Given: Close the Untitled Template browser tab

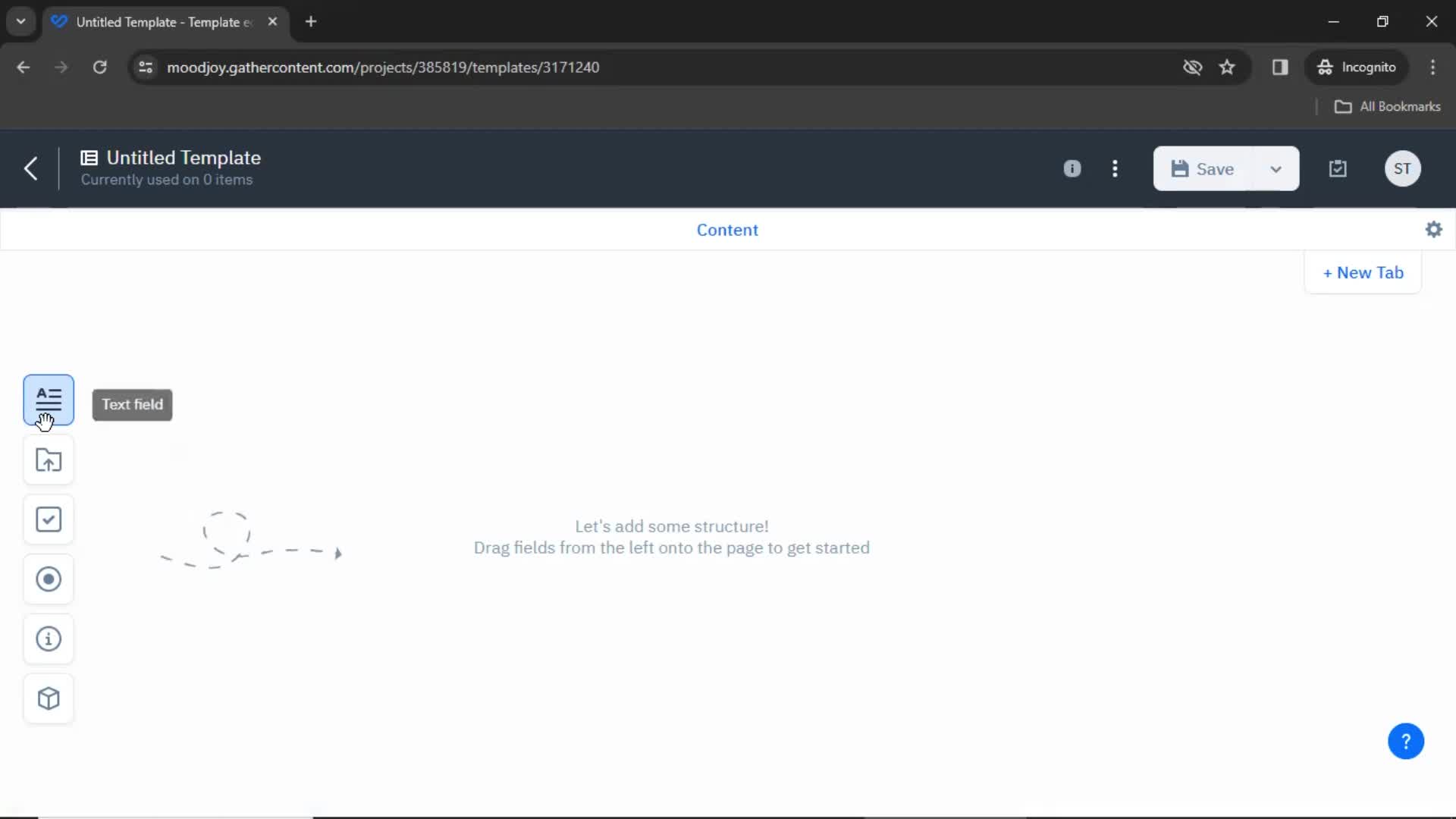Looking at the screenshot, I should coord(272,21).
